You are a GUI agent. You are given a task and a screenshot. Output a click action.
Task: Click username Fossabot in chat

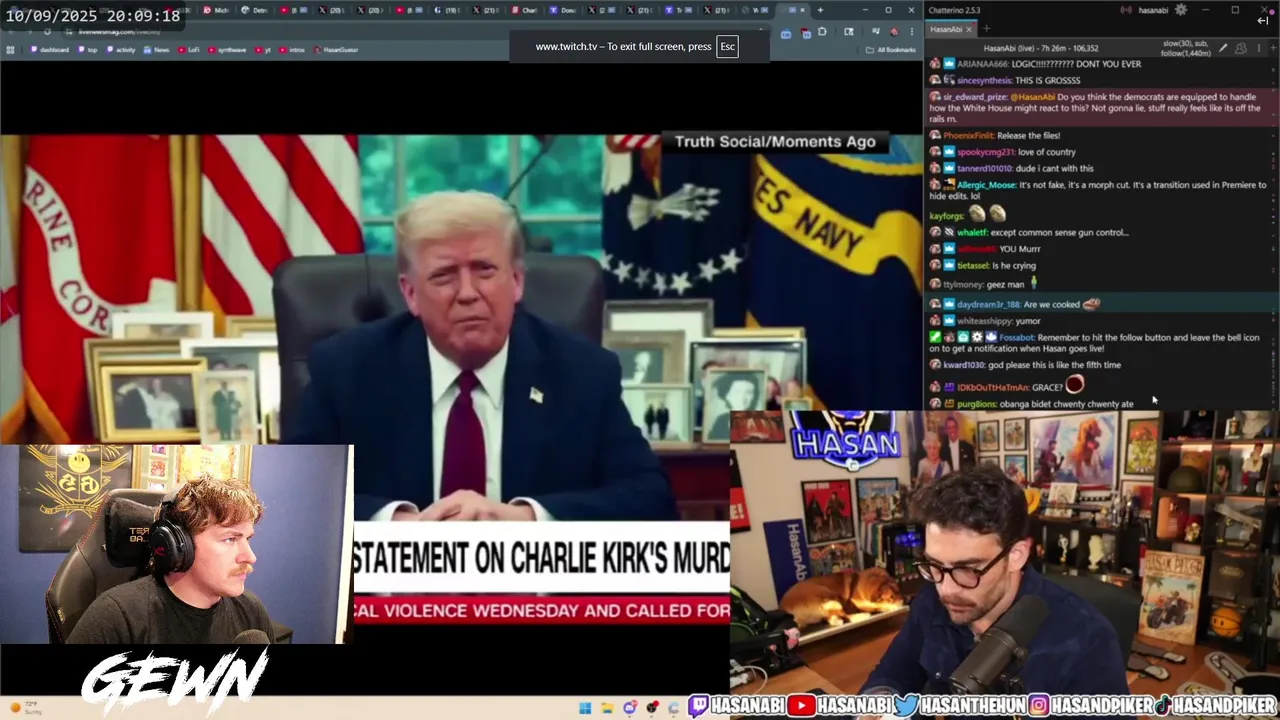[1017, 338]
